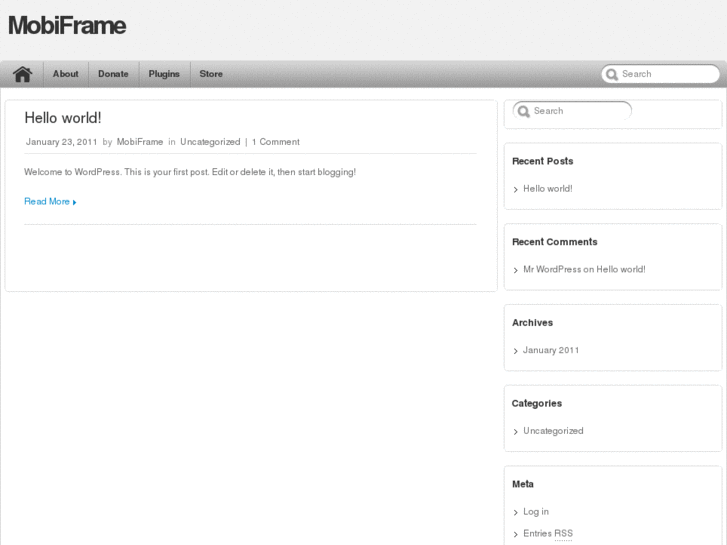Open the January 2011 archive
The width and height of the screenshot is (727, 545).
point(551,350)
